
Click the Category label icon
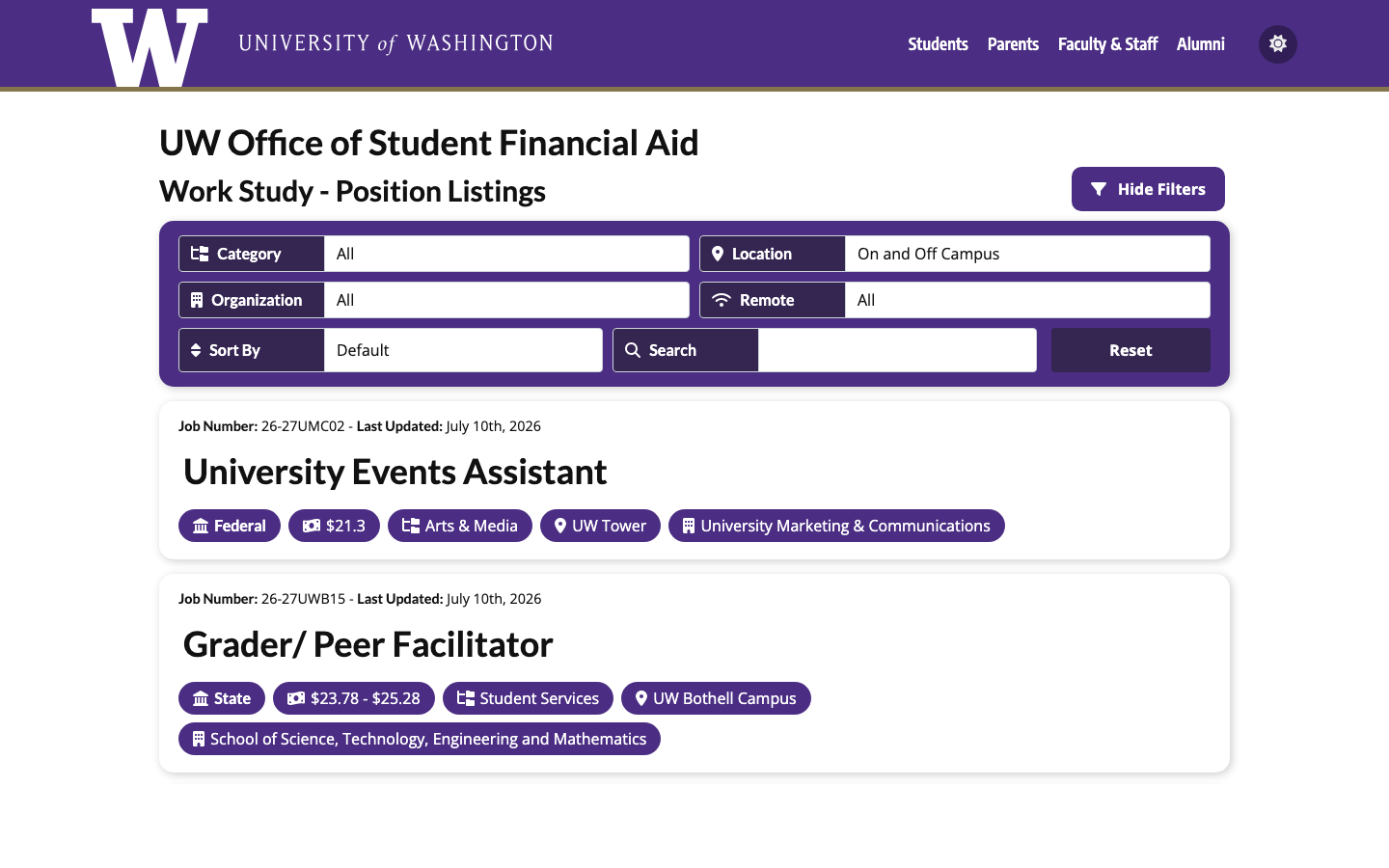pyautogui.click(x=200, y=254)
